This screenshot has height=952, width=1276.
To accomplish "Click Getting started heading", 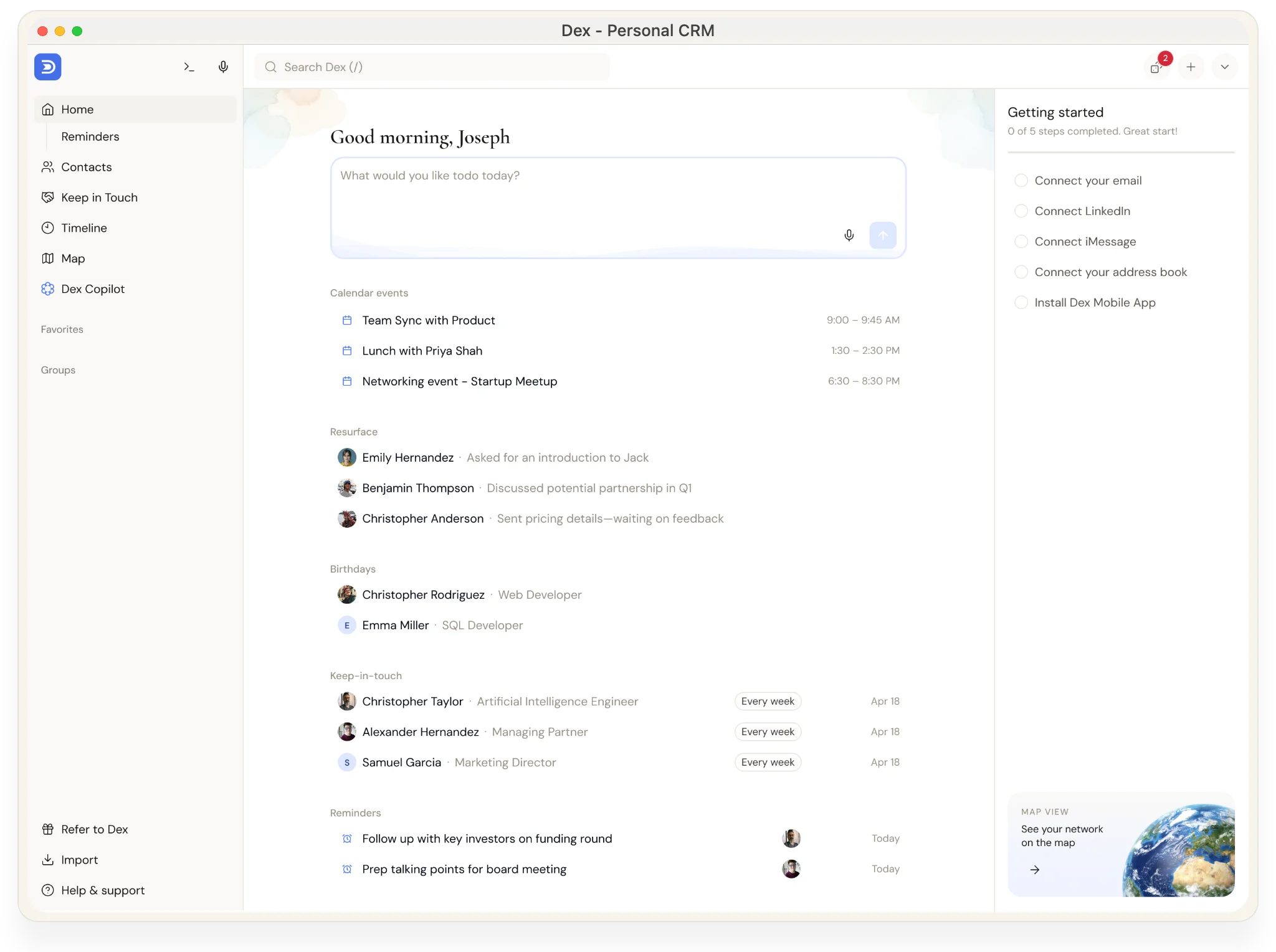I will click(x=1055, y=112).
